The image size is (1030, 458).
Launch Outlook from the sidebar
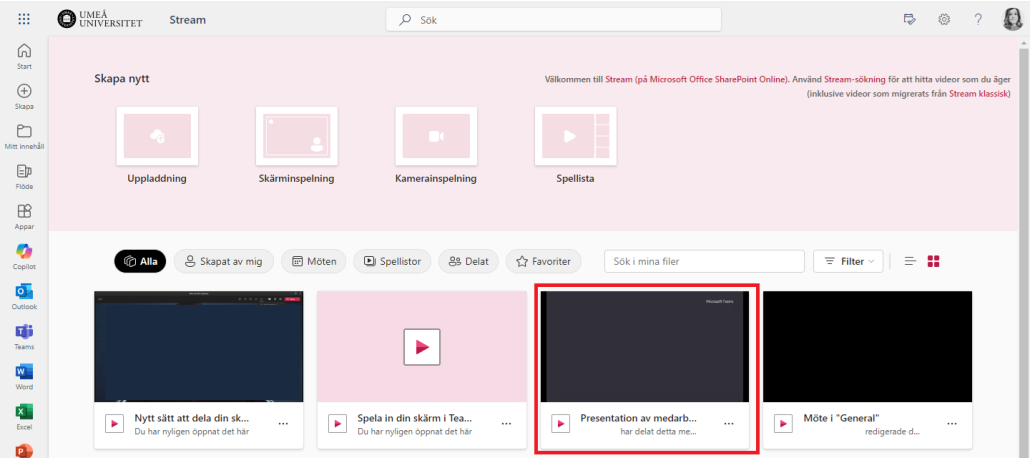point(24,297)
